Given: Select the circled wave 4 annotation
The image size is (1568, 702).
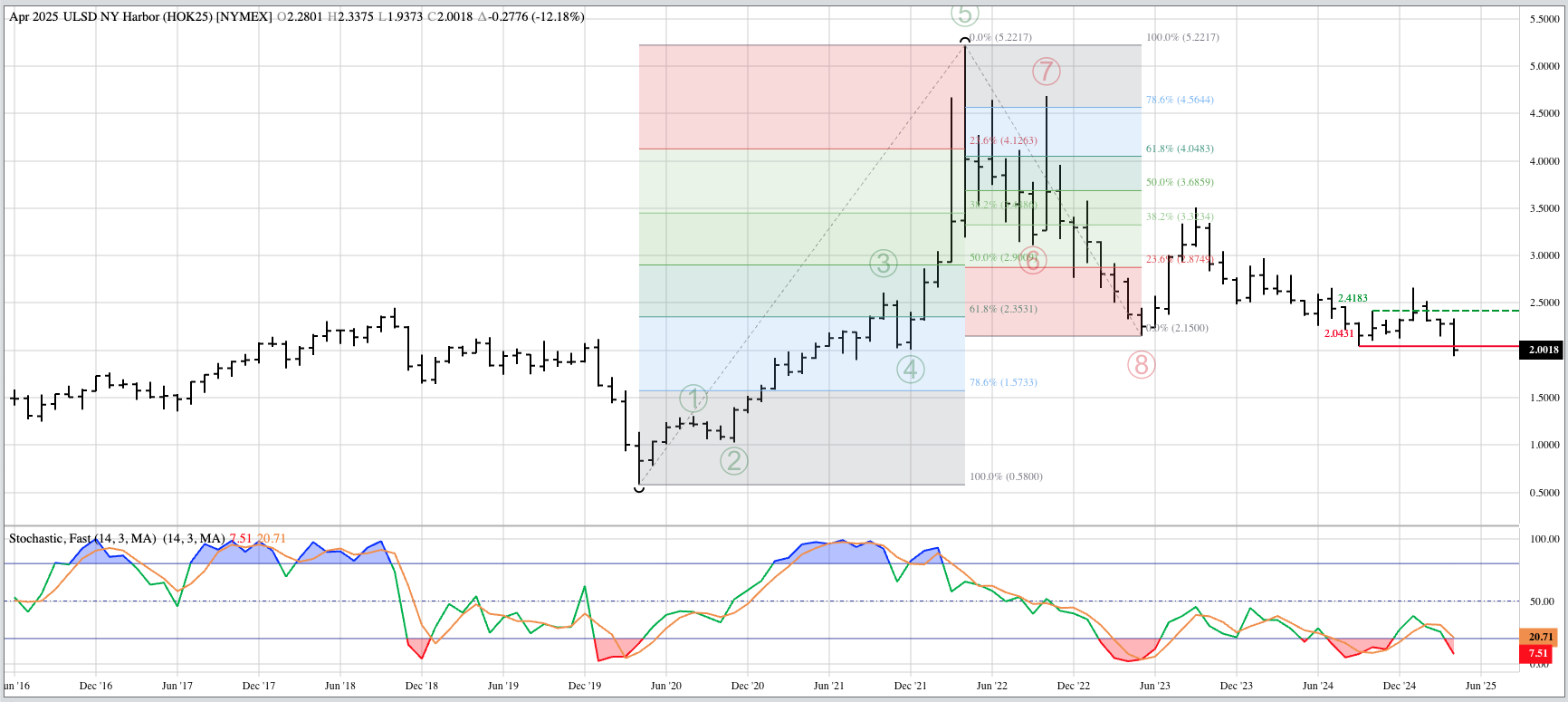Looking at the screenshot, I should [x=910, y=369].
